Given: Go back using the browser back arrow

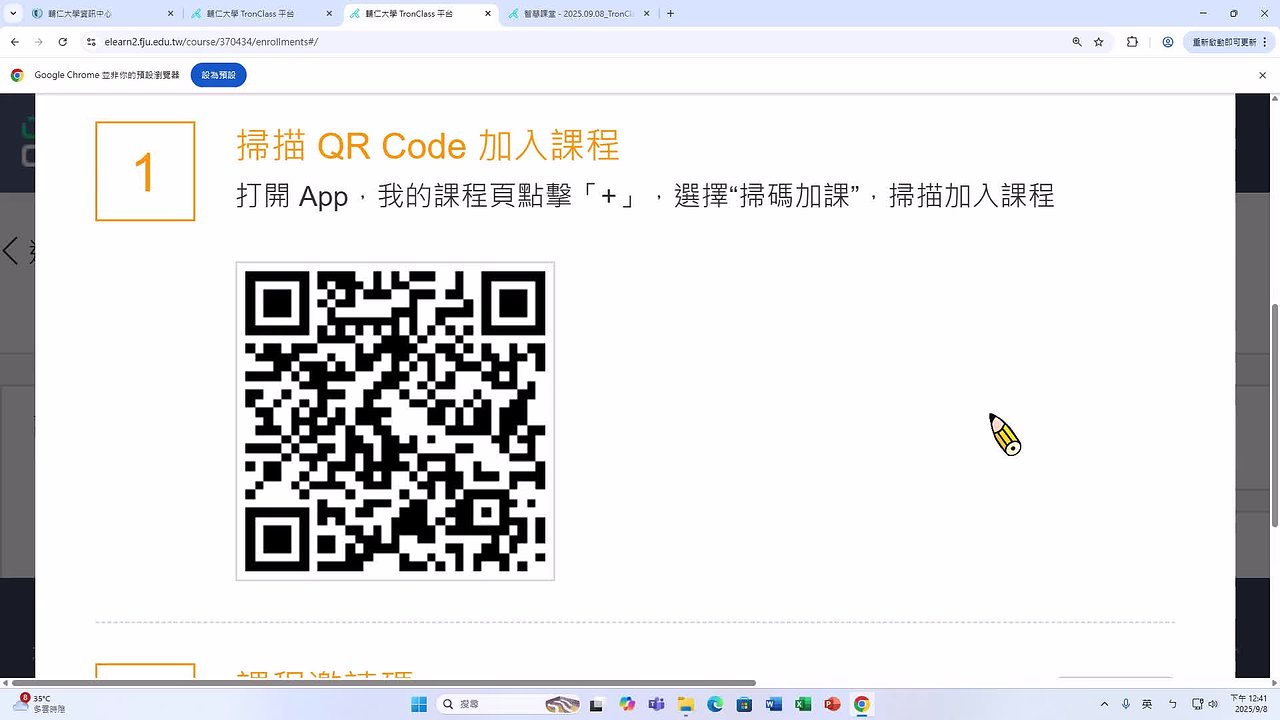Looking at the screenshot, I should click(x=15, y=42).
